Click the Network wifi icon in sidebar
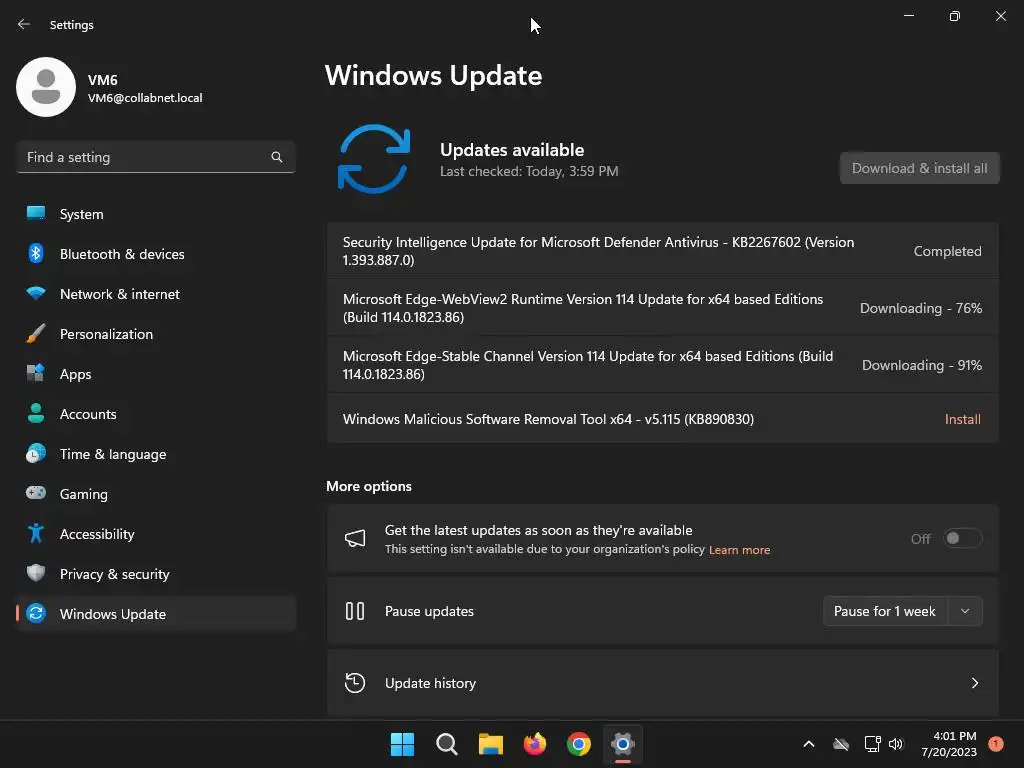Screen dimensions: 1024x768 [x=36, y=293]
